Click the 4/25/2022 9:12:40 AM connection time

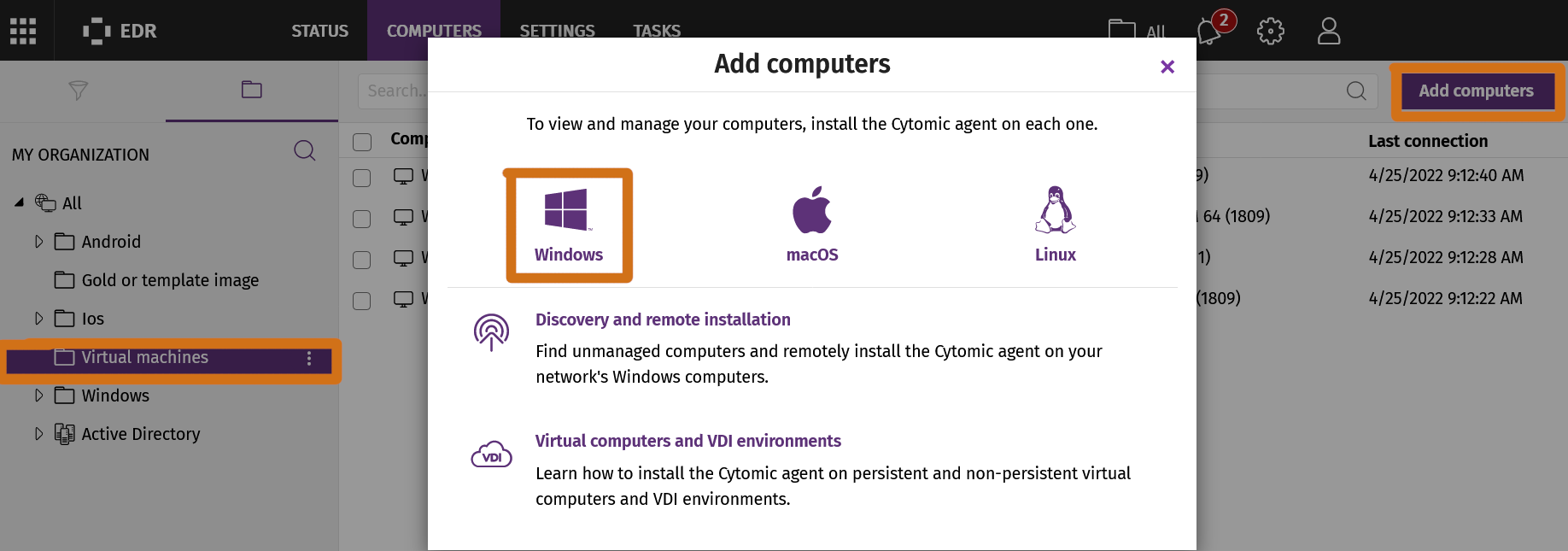pos(1446,175)
